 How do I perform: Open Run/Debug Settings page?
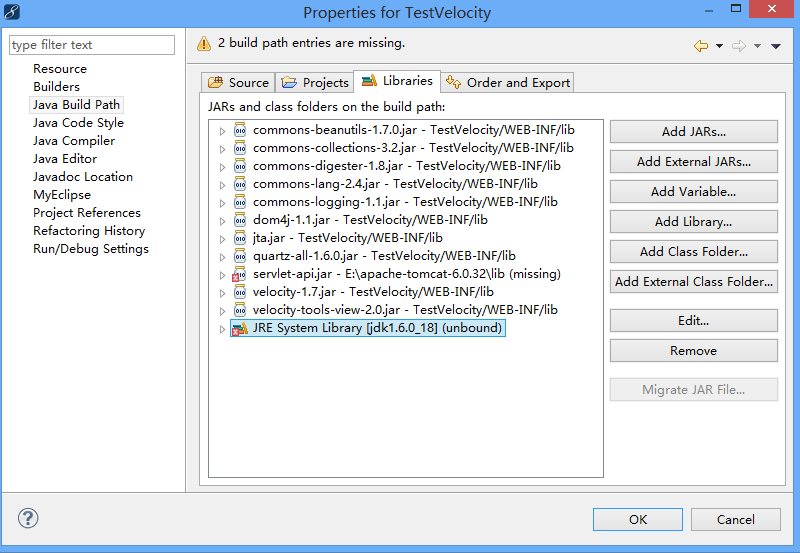(91, 249)
